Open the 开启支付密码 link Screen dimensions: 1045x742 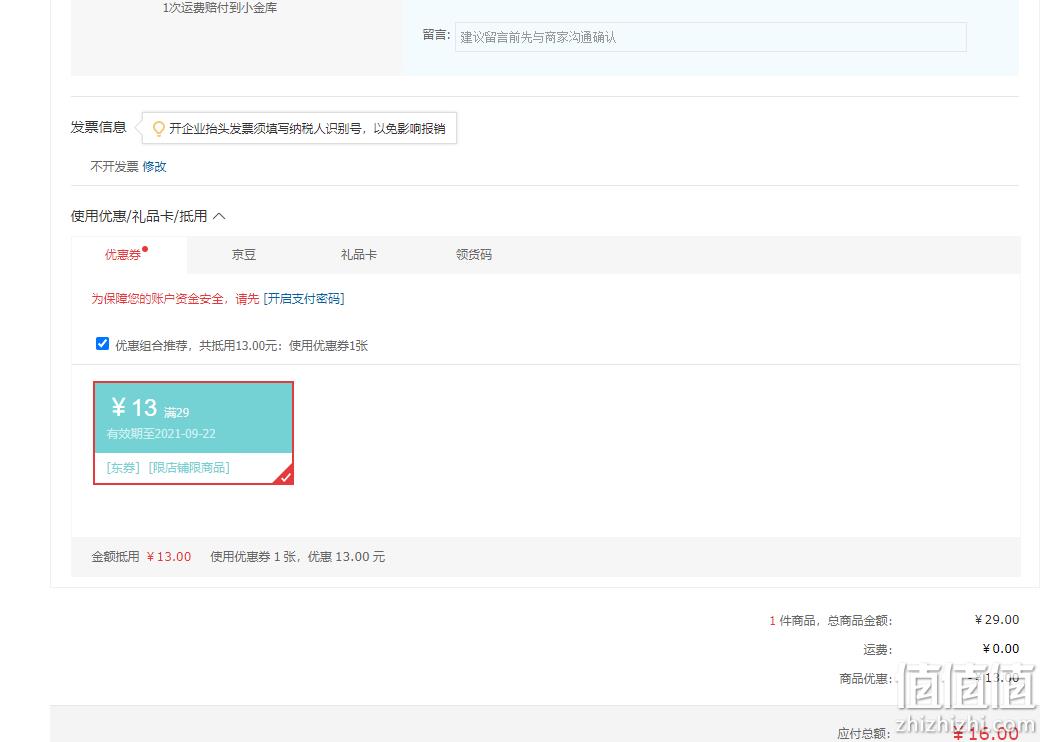(304, 299)
